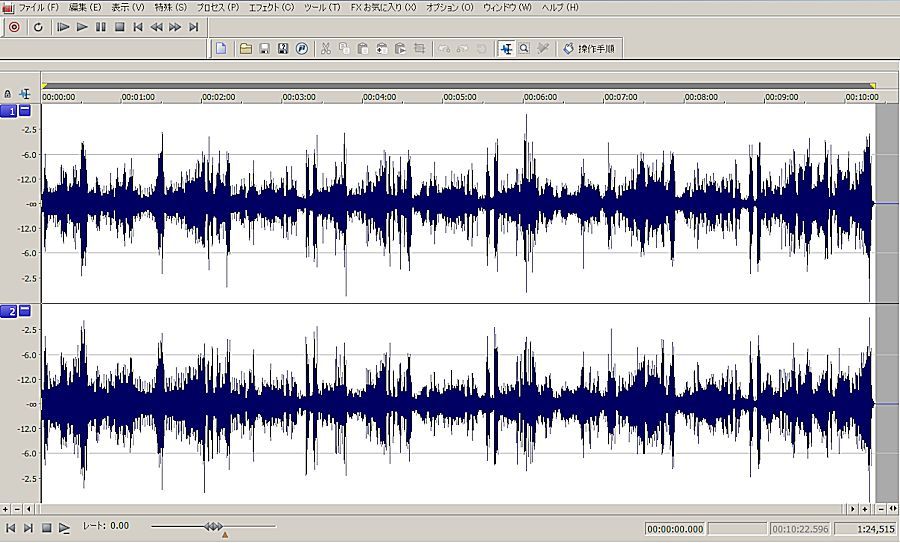Image resolution: width=900 pixels, height=543 pixels.
Task: Click the Record button in transport toolbar
Action: (14, 27)
